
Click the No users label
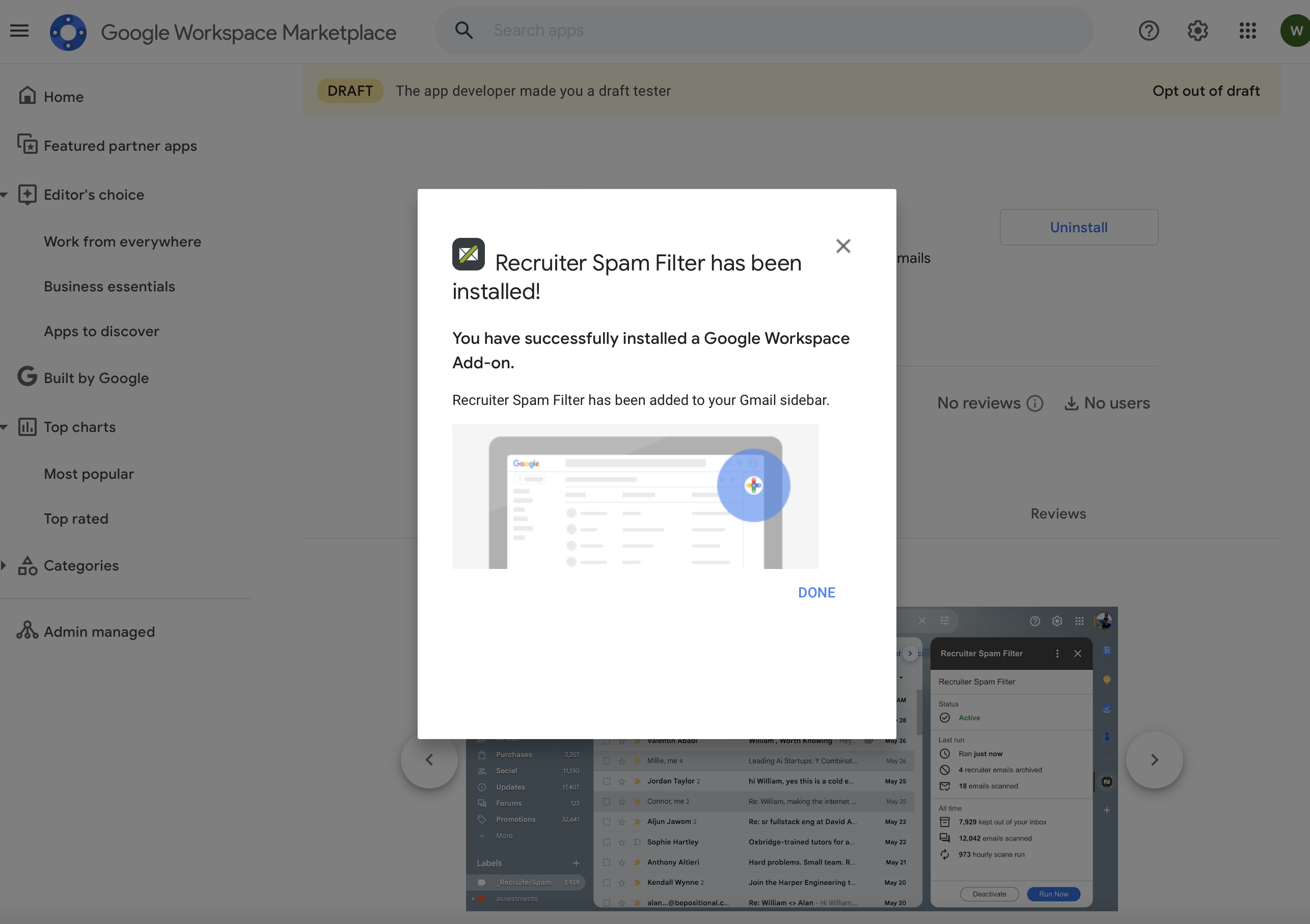point(1116,403)
